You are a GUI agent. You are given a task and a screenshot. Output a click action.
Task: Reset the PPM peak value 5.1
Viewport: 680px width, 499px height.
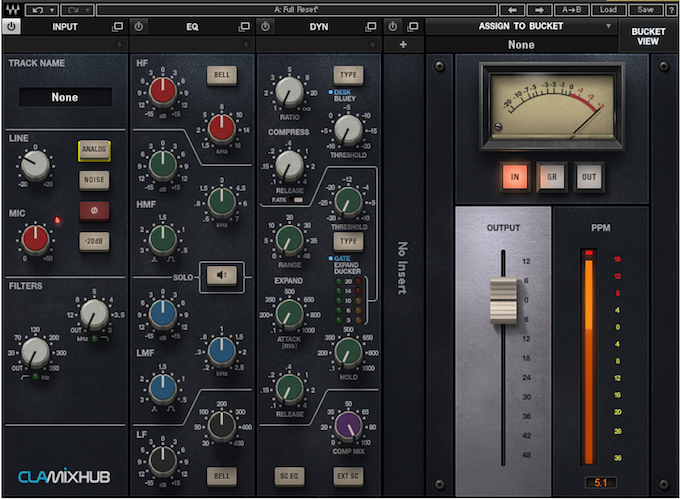click(x=601, y=483)
